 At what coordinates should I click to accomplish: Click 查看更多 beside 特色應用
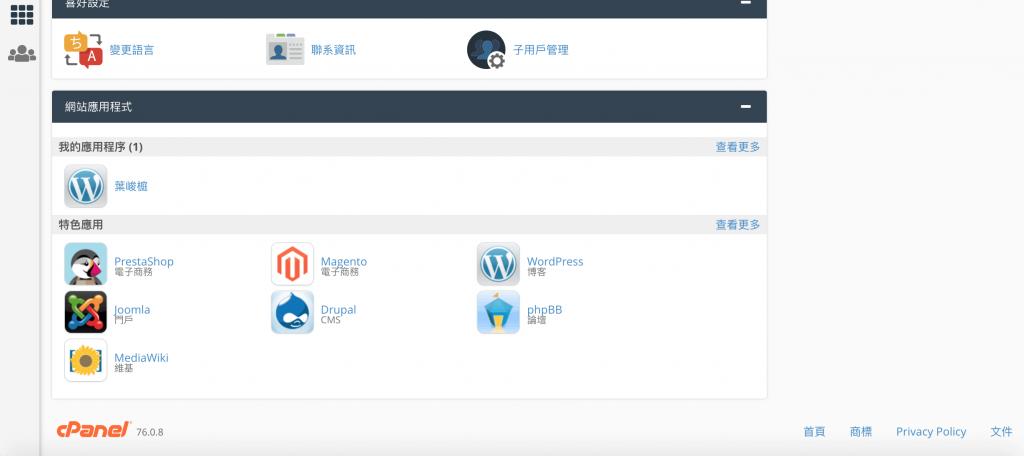pyautogui.click(x=737, y=225)
